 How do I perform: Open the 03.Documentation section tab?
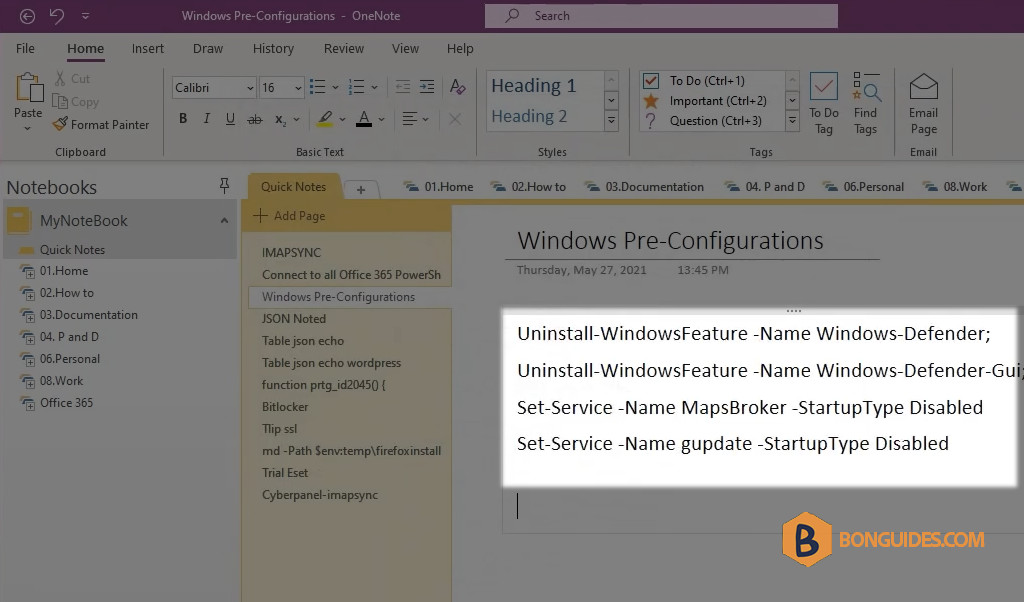point(645,187)
